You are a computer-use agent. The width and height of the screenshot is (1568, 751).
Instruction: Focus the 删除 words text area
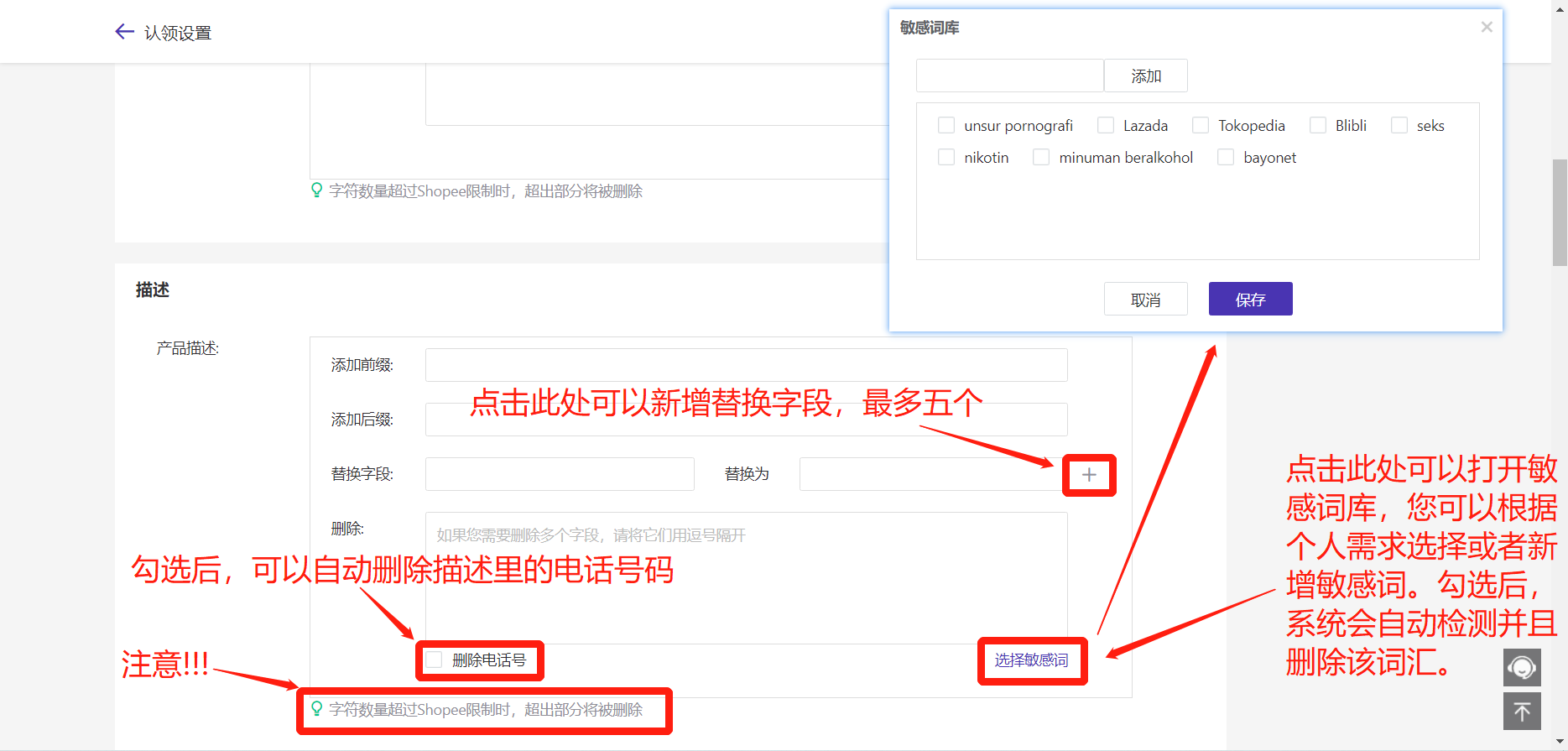pos(747,578)
